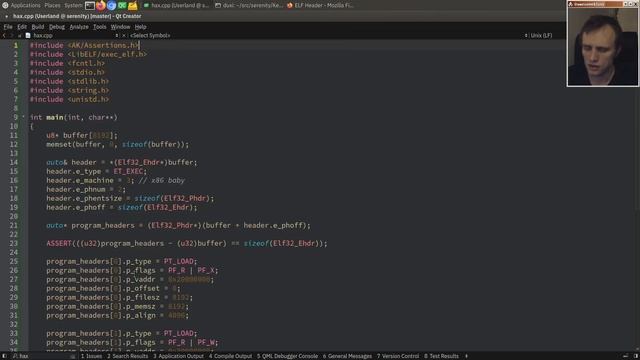Collapse the main function fold marker on line 9

[23, 117]
